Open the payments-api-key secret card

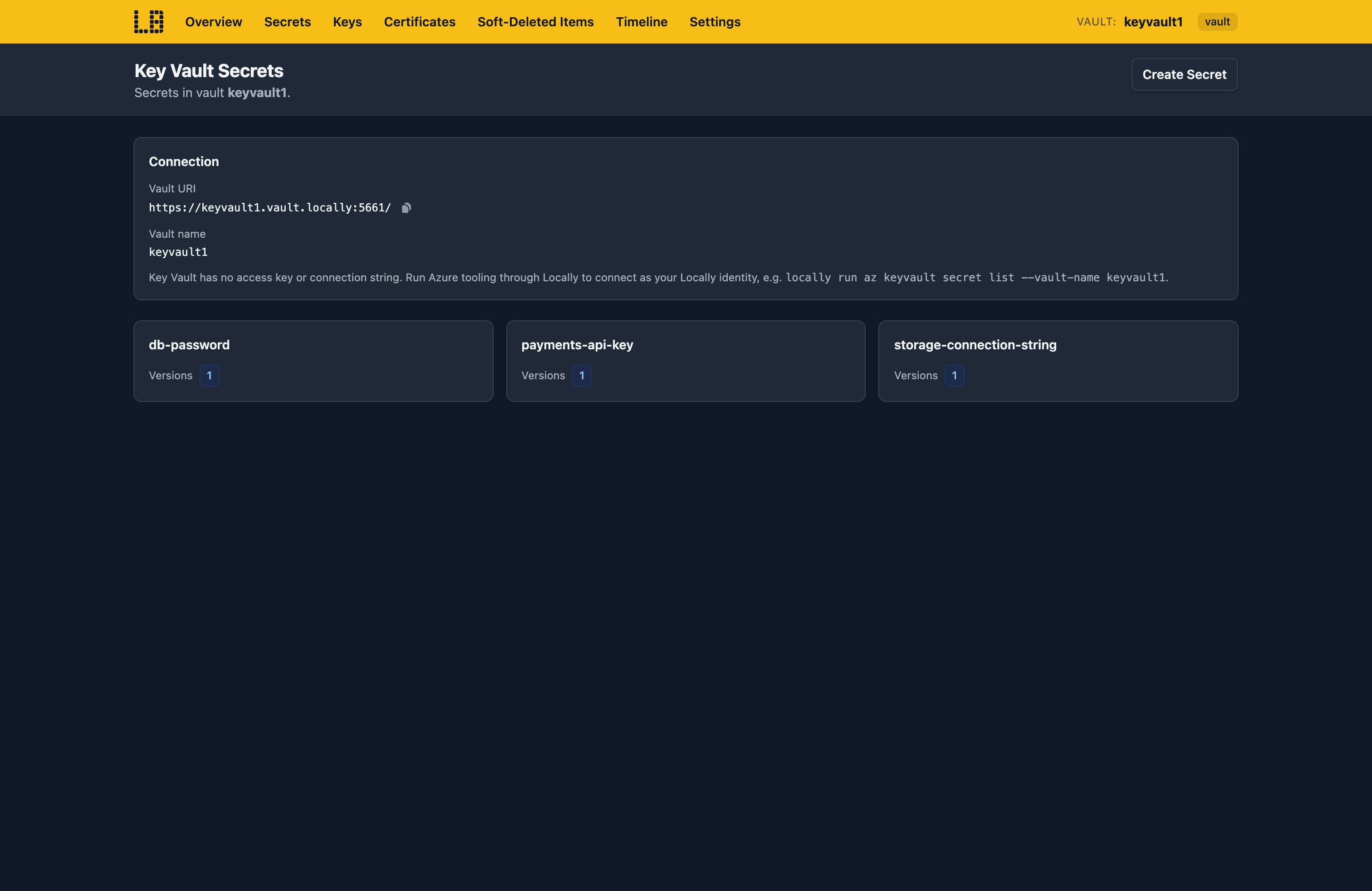pyautogui.click(x=686, y=361)
